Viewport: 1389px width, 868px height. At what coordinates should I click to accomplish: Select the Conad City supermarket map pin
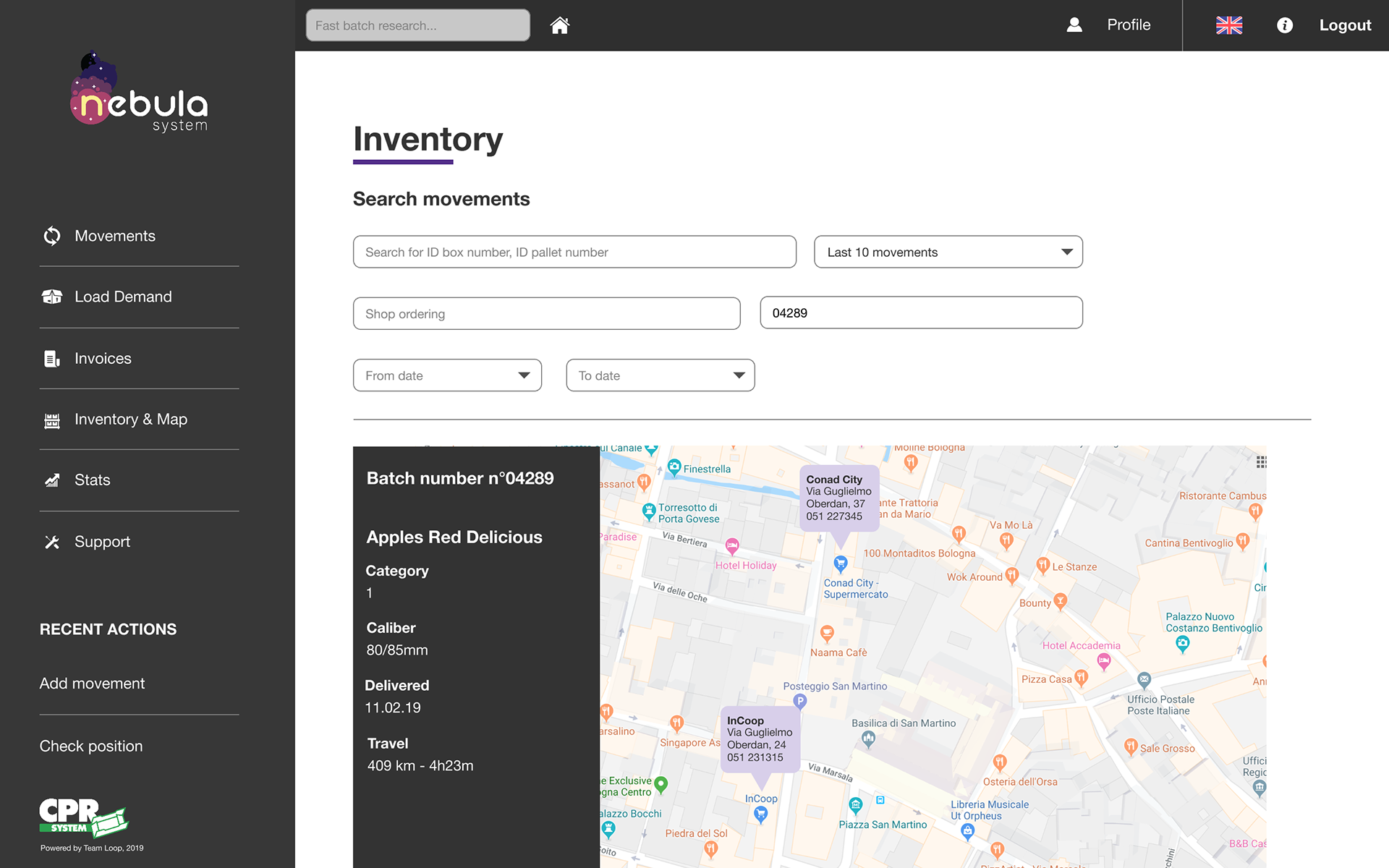840,563
